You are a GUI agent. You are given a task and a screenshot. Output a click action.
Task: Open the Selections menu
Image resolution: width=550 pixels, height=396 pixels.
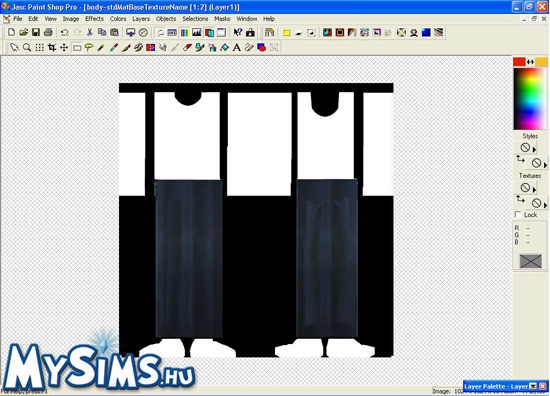tap(195, 19)
